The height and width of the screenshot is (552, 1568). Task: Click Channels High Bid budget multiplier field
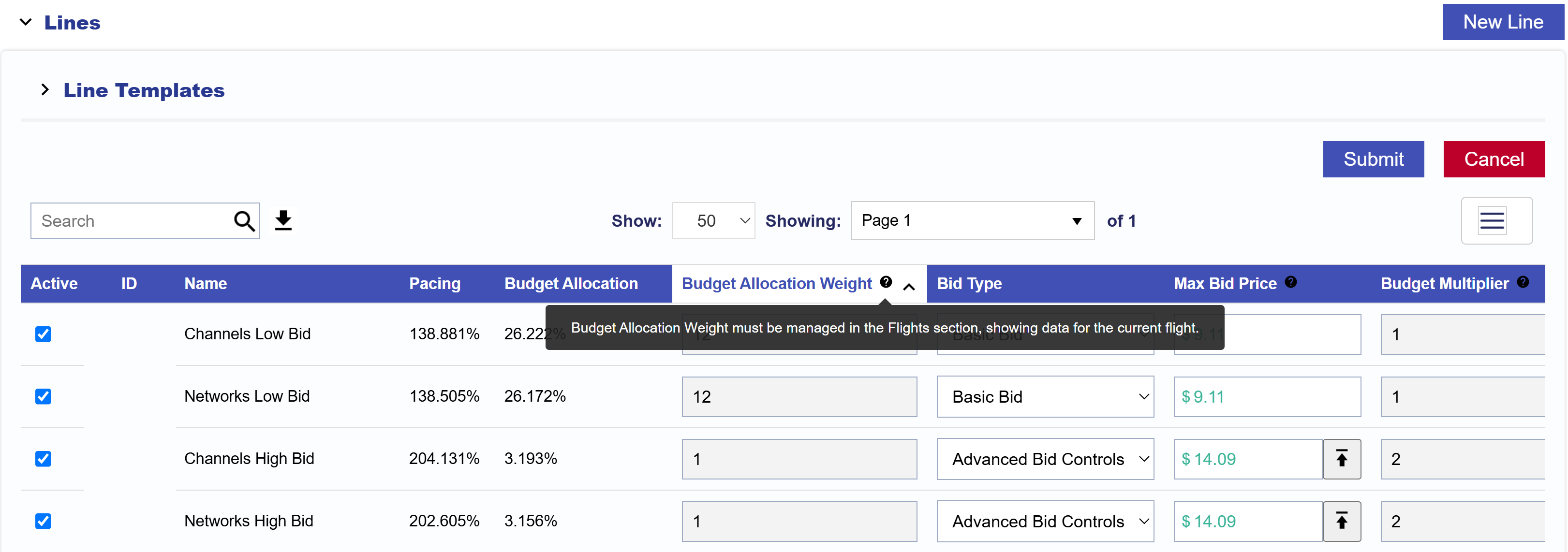1463,459
